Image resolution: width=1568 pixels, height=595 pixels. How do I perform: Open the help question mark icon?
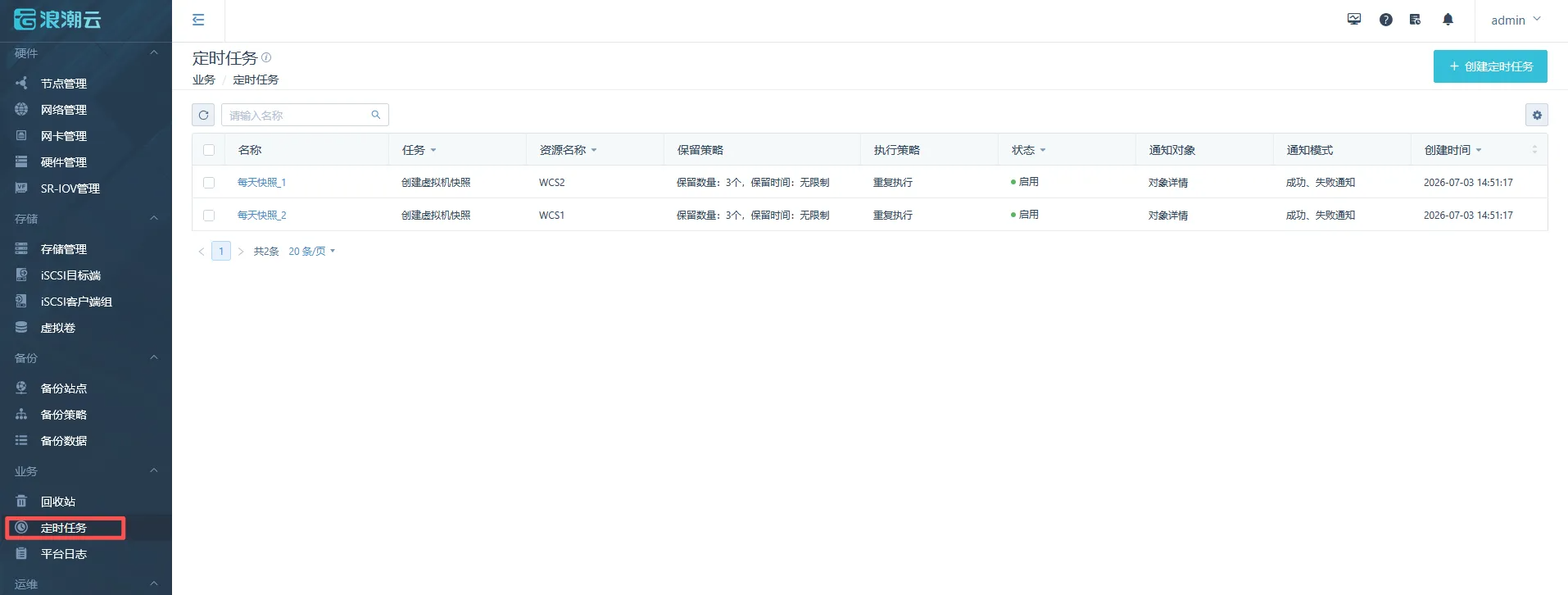click(x=1385, y=20)
